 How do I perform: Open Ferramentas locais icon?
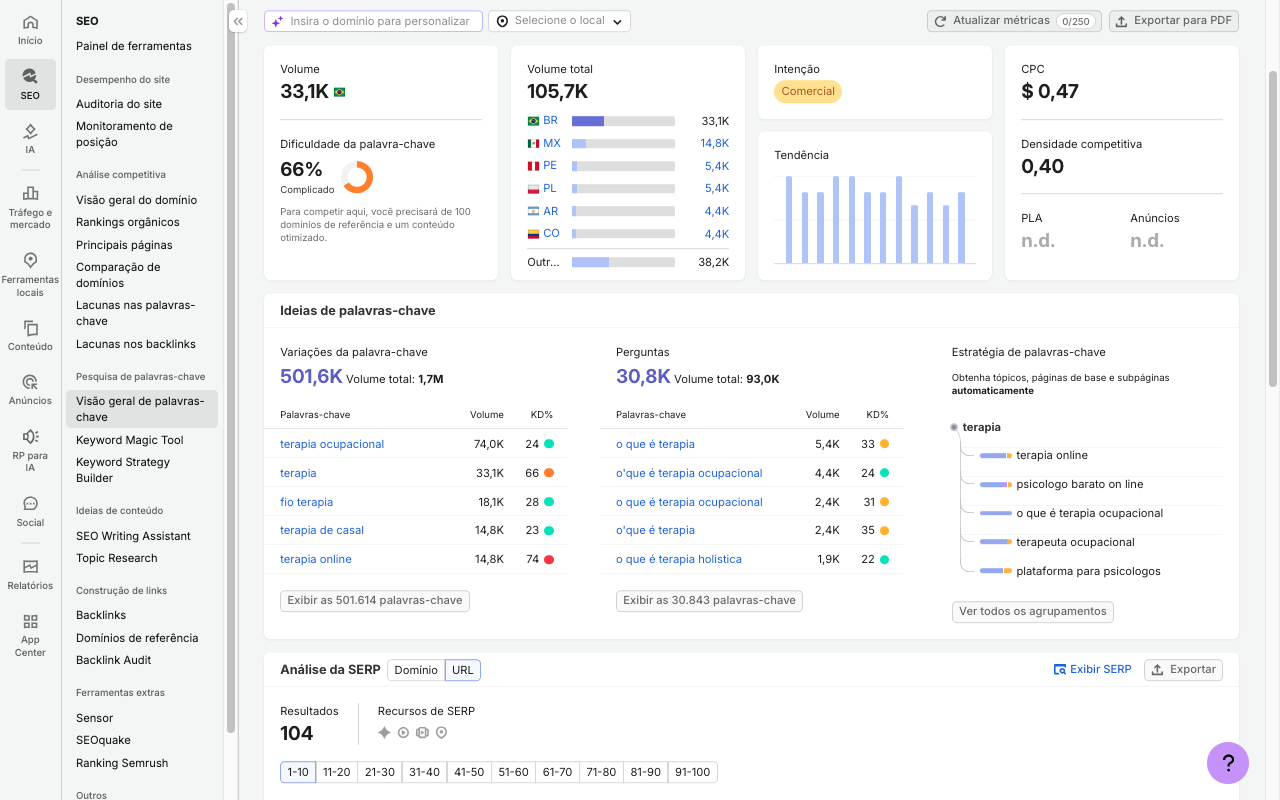coord(30,274)
